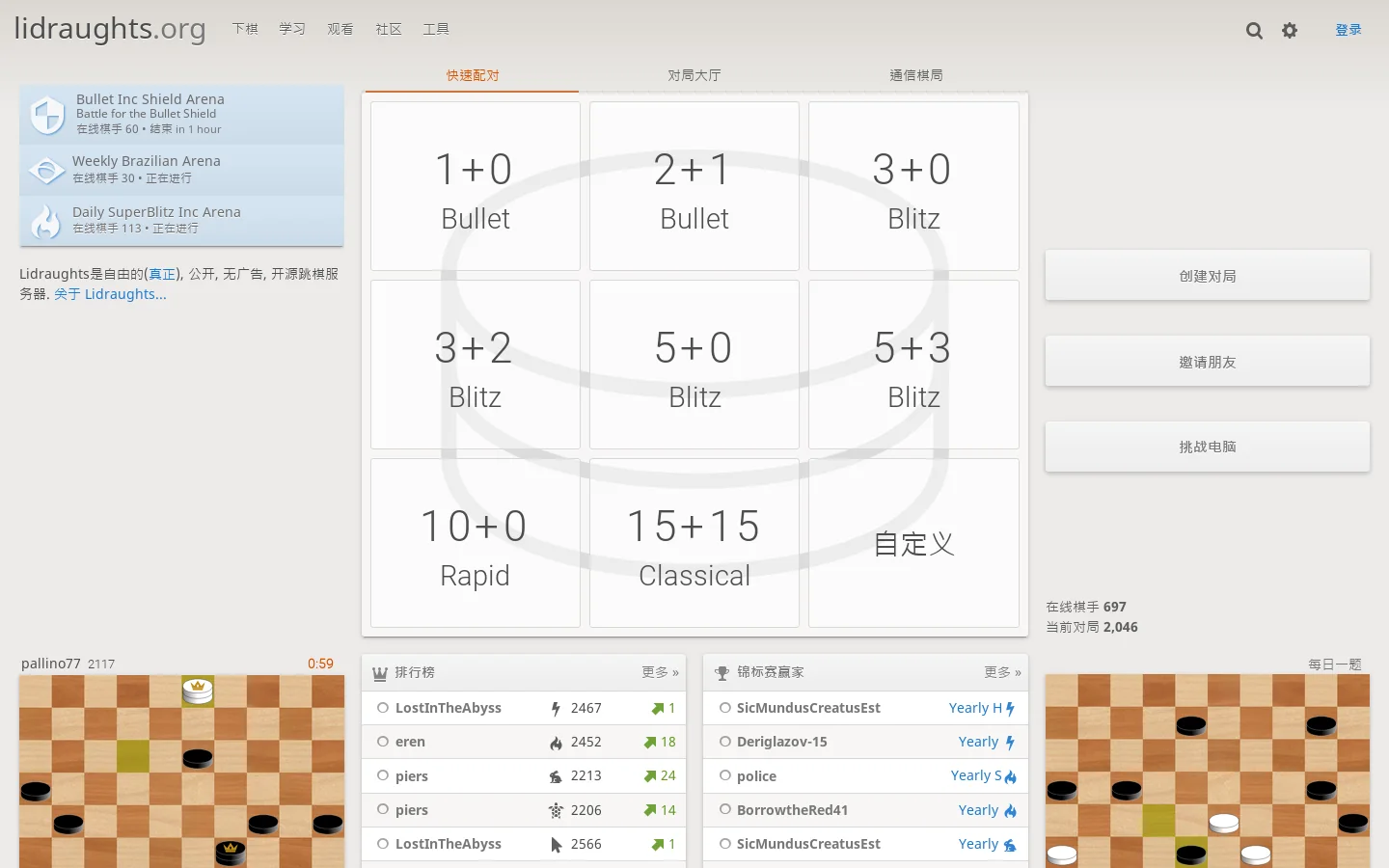Open player LostInTheAbyss 2467 profile
1389x868 pixels.
[449, 708]
